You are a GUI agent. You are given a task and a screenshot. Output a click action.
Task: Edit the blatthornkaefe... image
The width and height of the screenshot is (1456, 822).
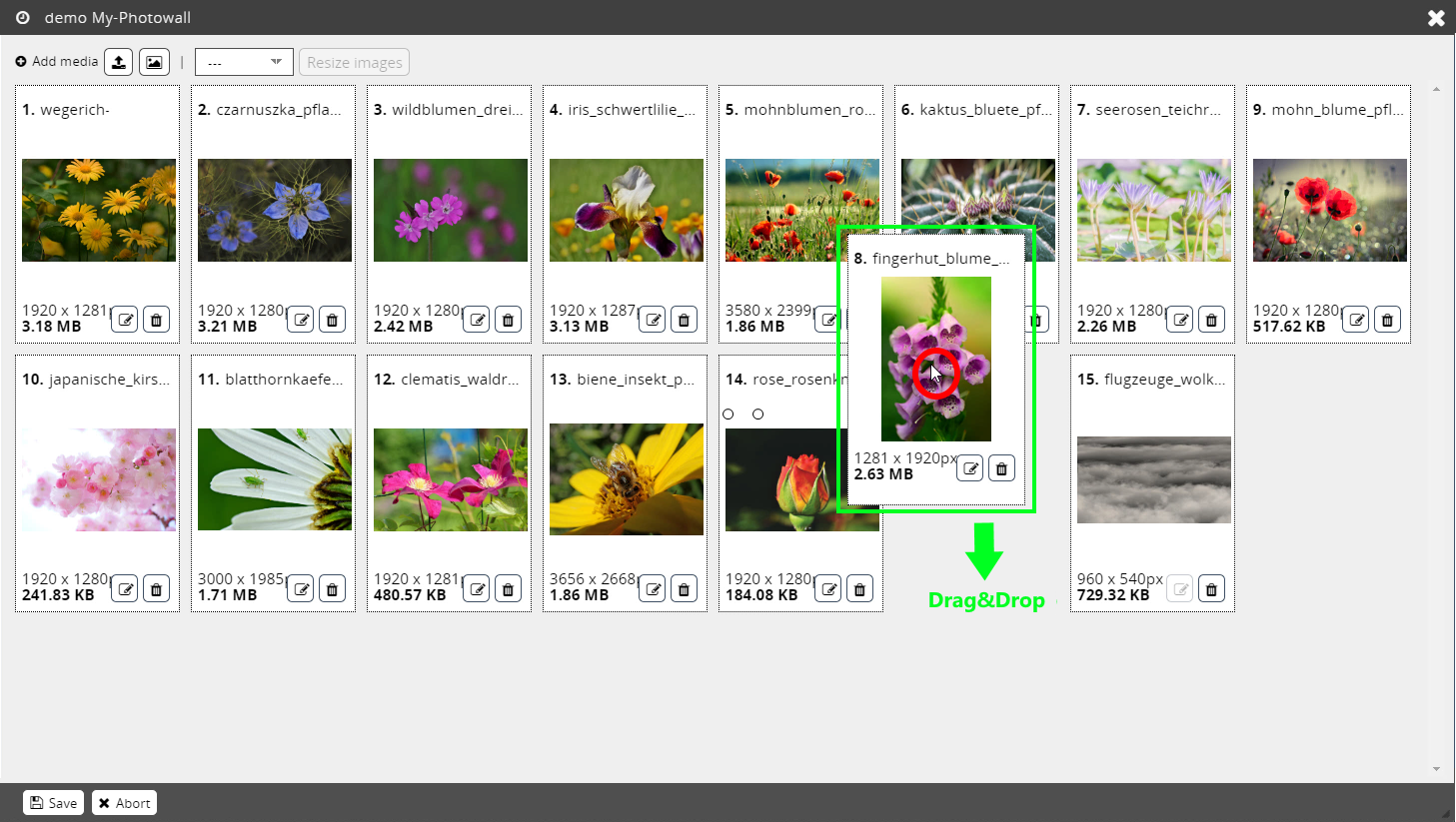(301, 589)
